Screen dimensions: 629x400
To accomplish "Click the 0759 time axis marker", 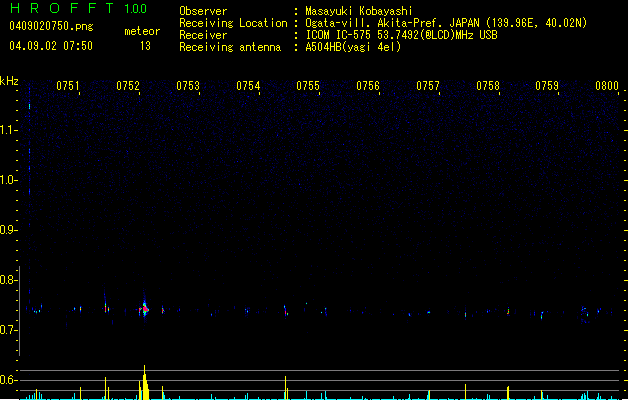I will (x=547, y=86).
